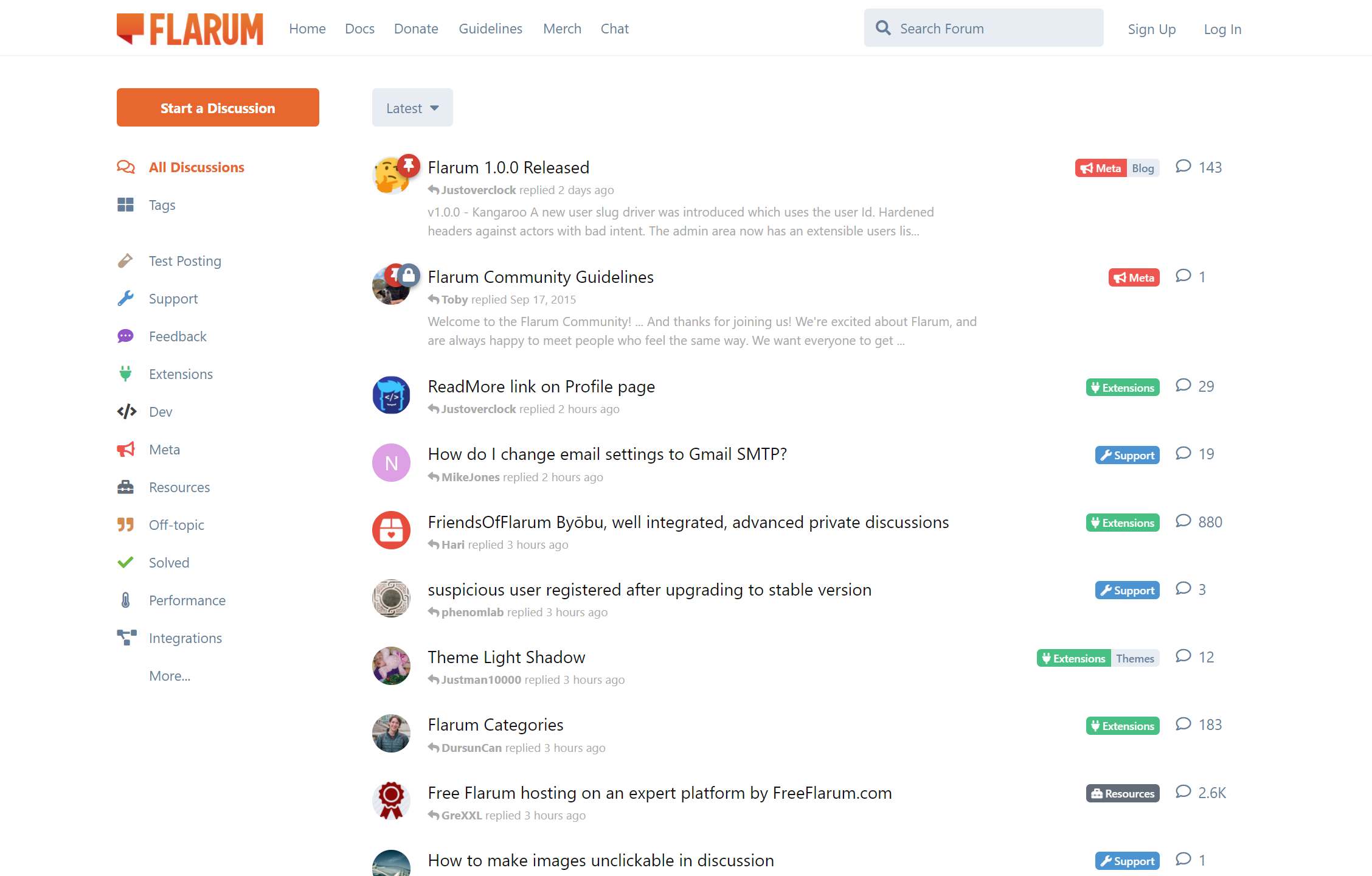Image resolution: width=1372 pixels, height=876 pixels.
Task: Open the Docs page
Action: point(359,28)
